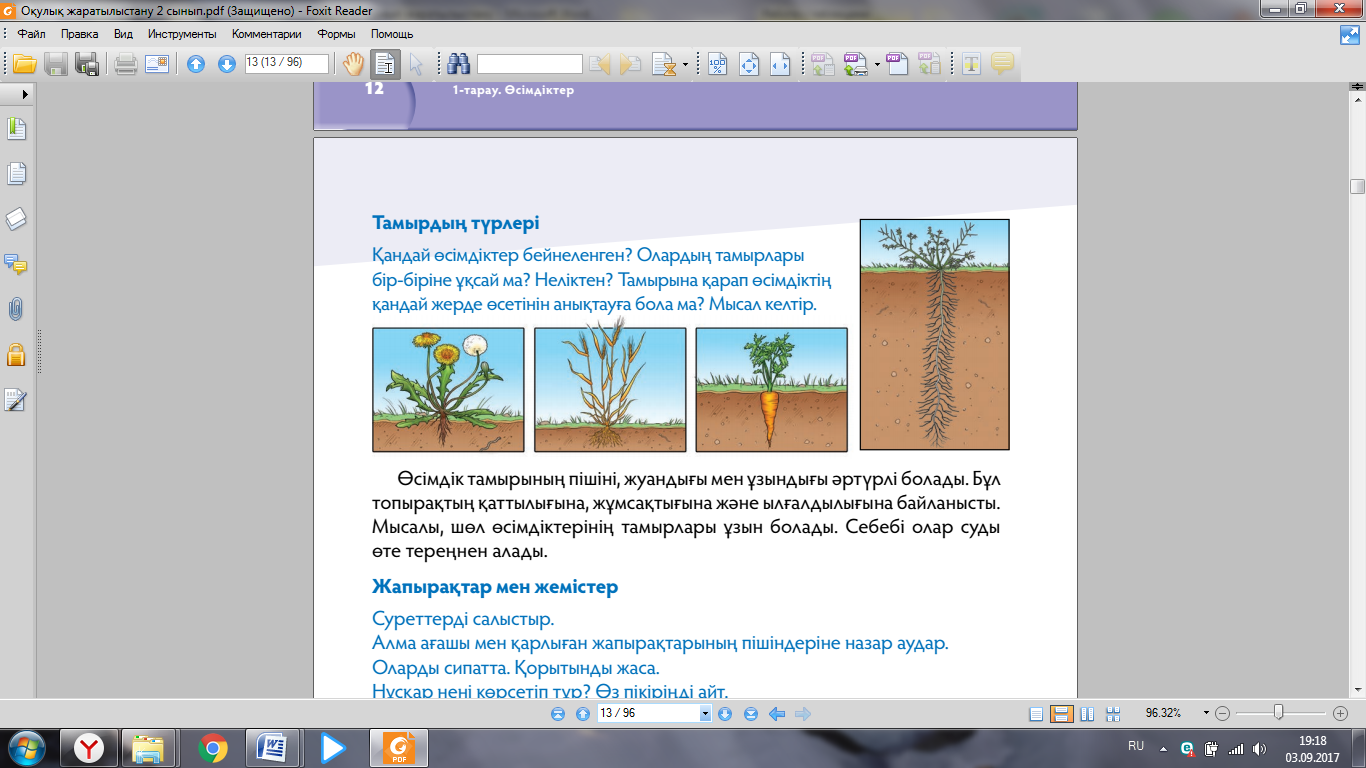Open the Помощь menu
The height and width of the screenshot is (768, 1366).
[x=392, y=33]
